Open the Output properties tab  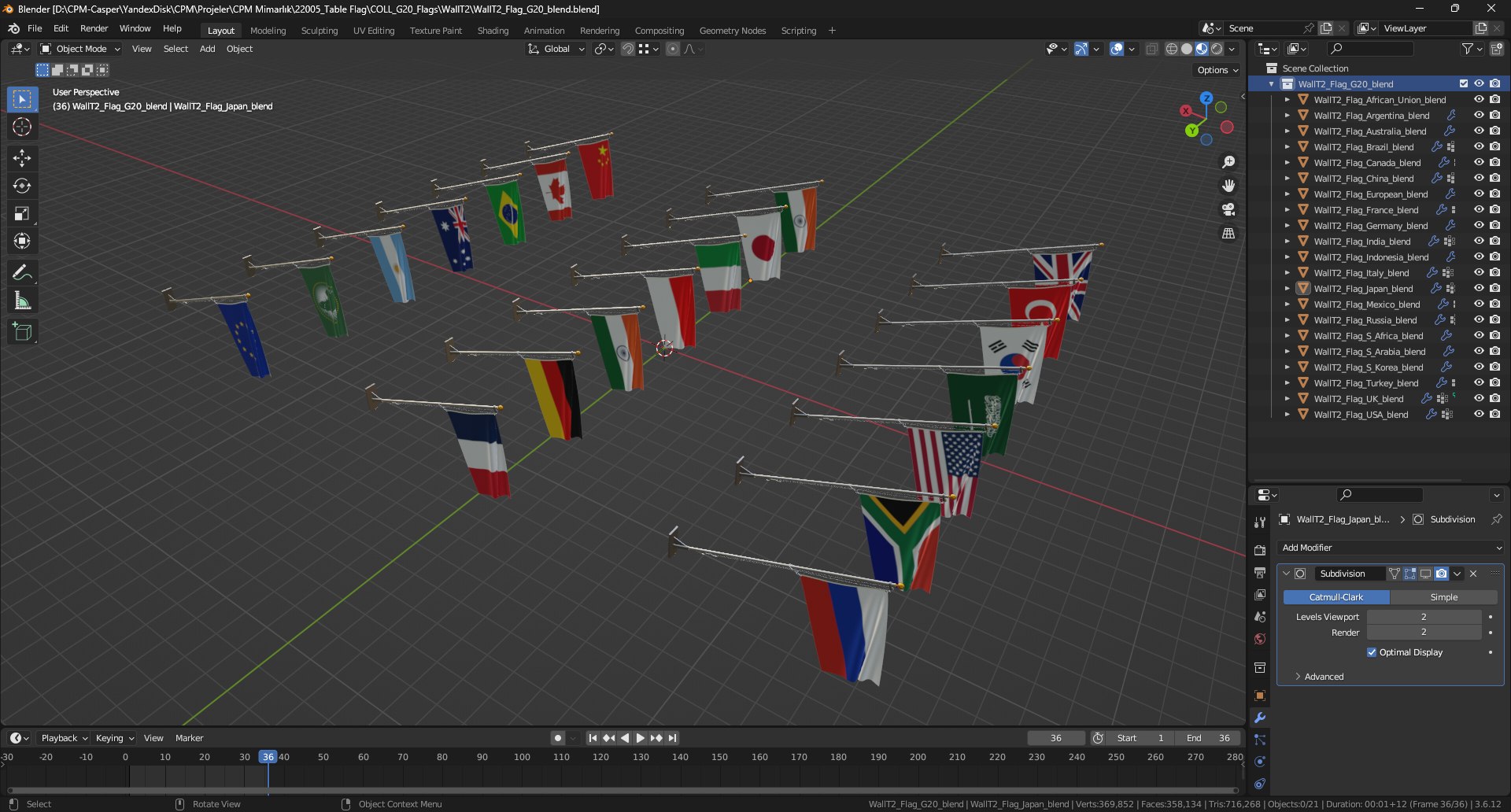point(1260,572)
